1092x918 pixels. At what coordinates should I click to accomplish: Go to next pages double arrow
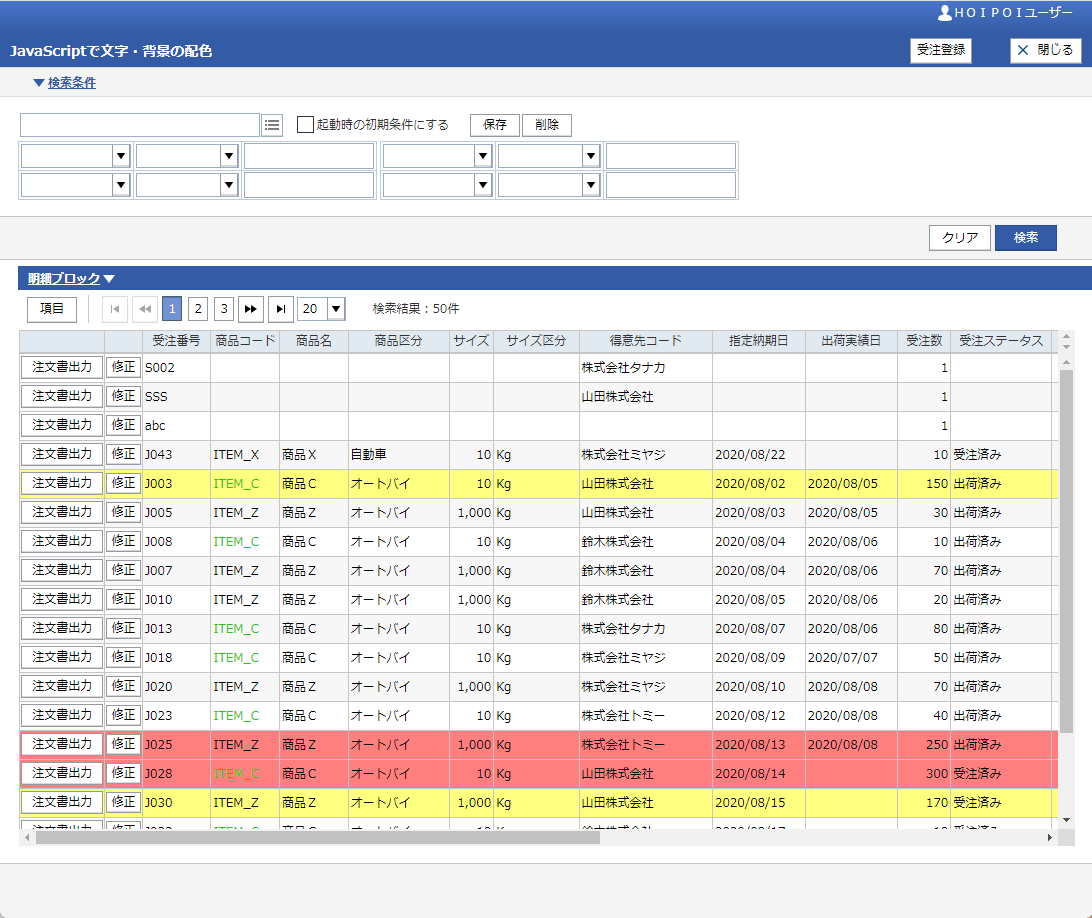click(251, 309)
